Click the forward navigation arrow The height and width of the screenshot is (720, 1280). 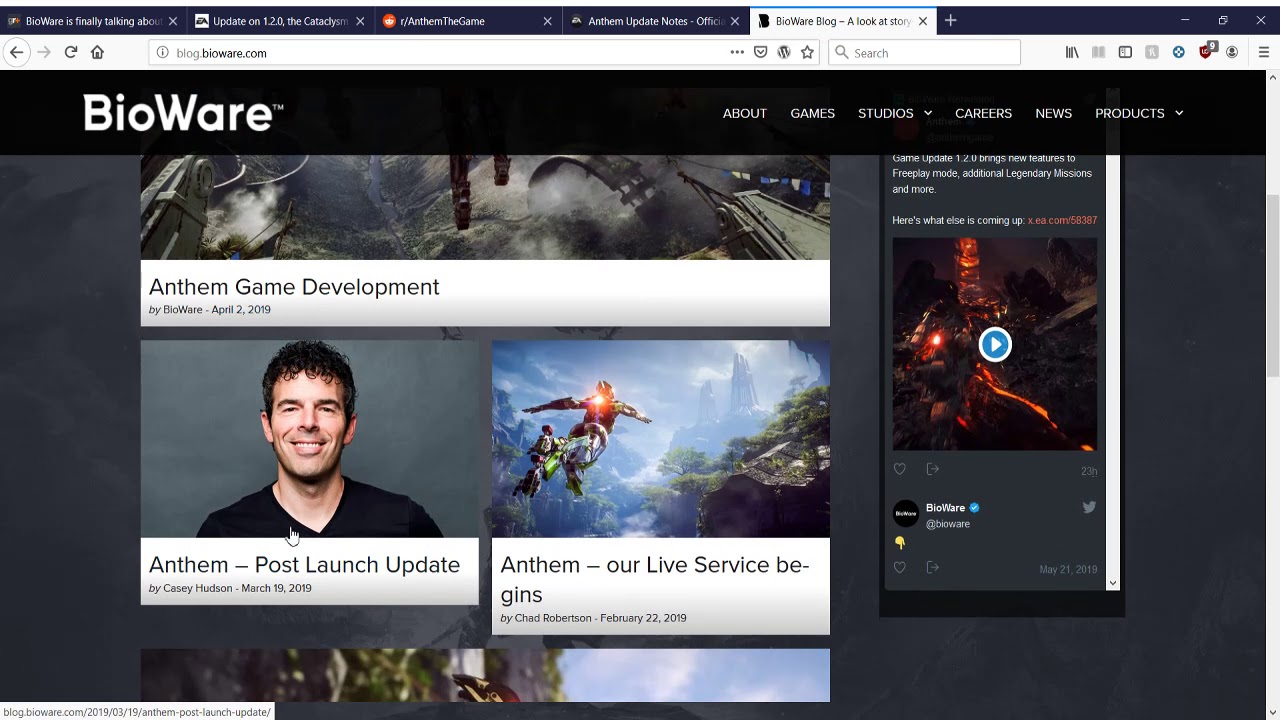click(x=43, y=52)
